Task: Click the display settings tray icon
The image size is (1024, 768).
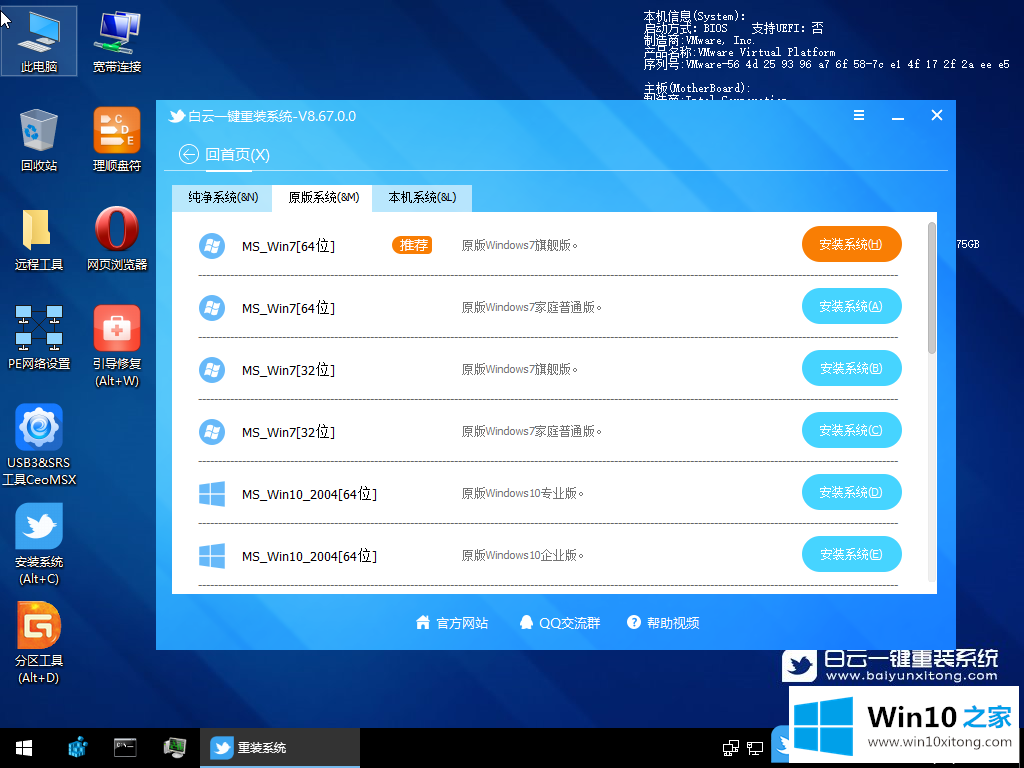Action: pyautogui.click(x=755, y=748)
